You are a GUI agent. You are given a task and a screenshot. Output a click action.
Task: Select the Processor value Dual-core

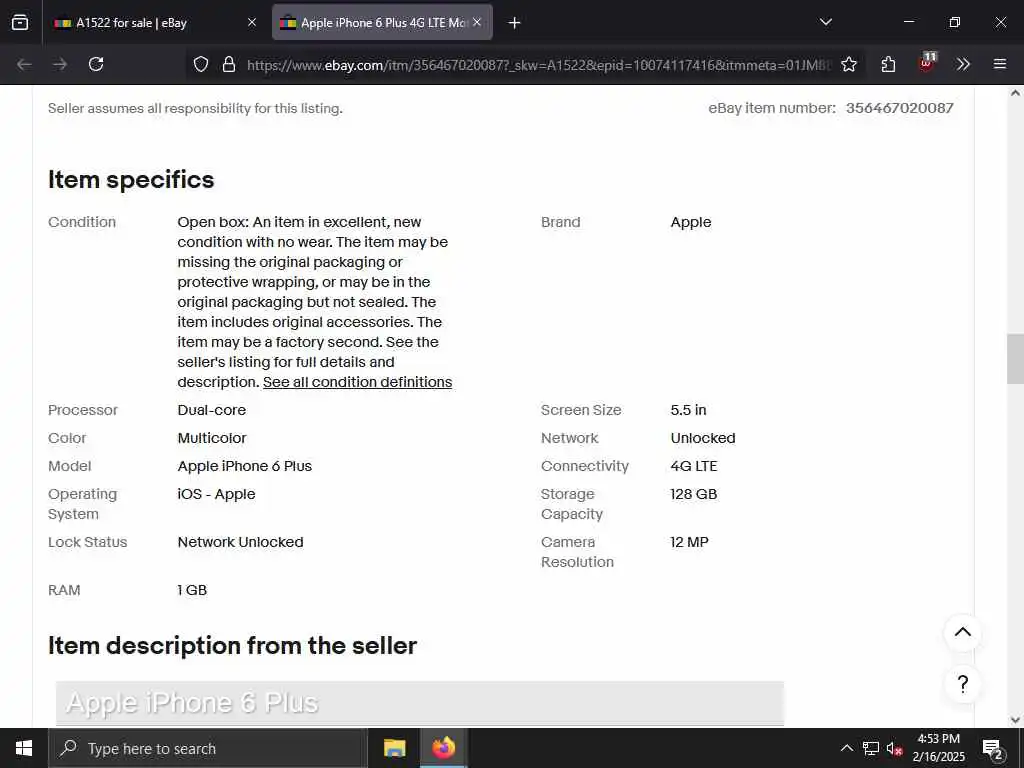(212, 410)
